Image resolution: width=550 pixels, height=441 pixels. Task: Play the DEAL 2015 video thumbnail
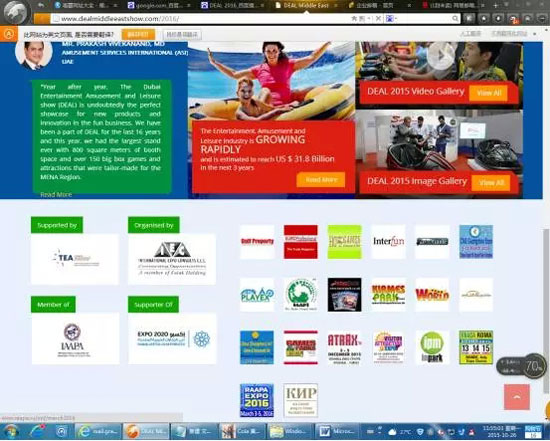[441, 55]
